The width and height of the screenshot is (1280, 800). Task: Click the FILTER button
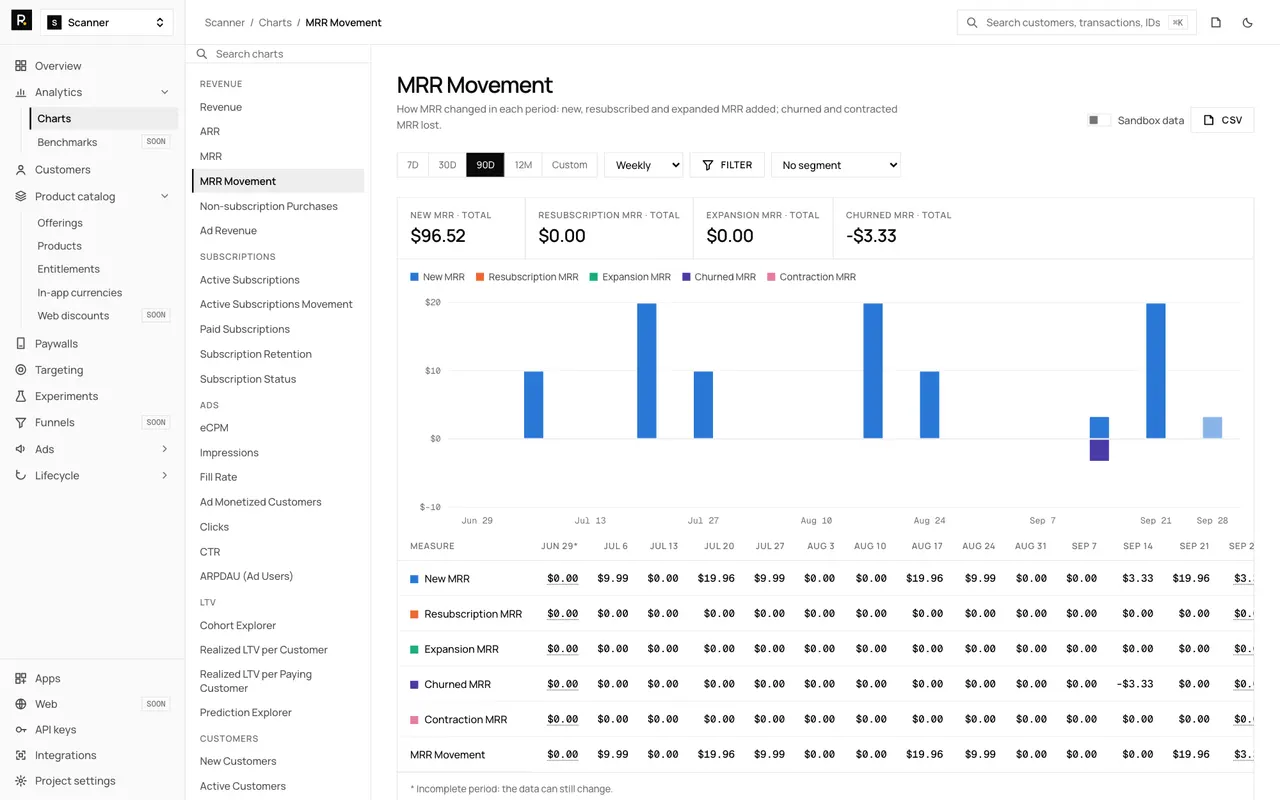click(x=727, y=165)
